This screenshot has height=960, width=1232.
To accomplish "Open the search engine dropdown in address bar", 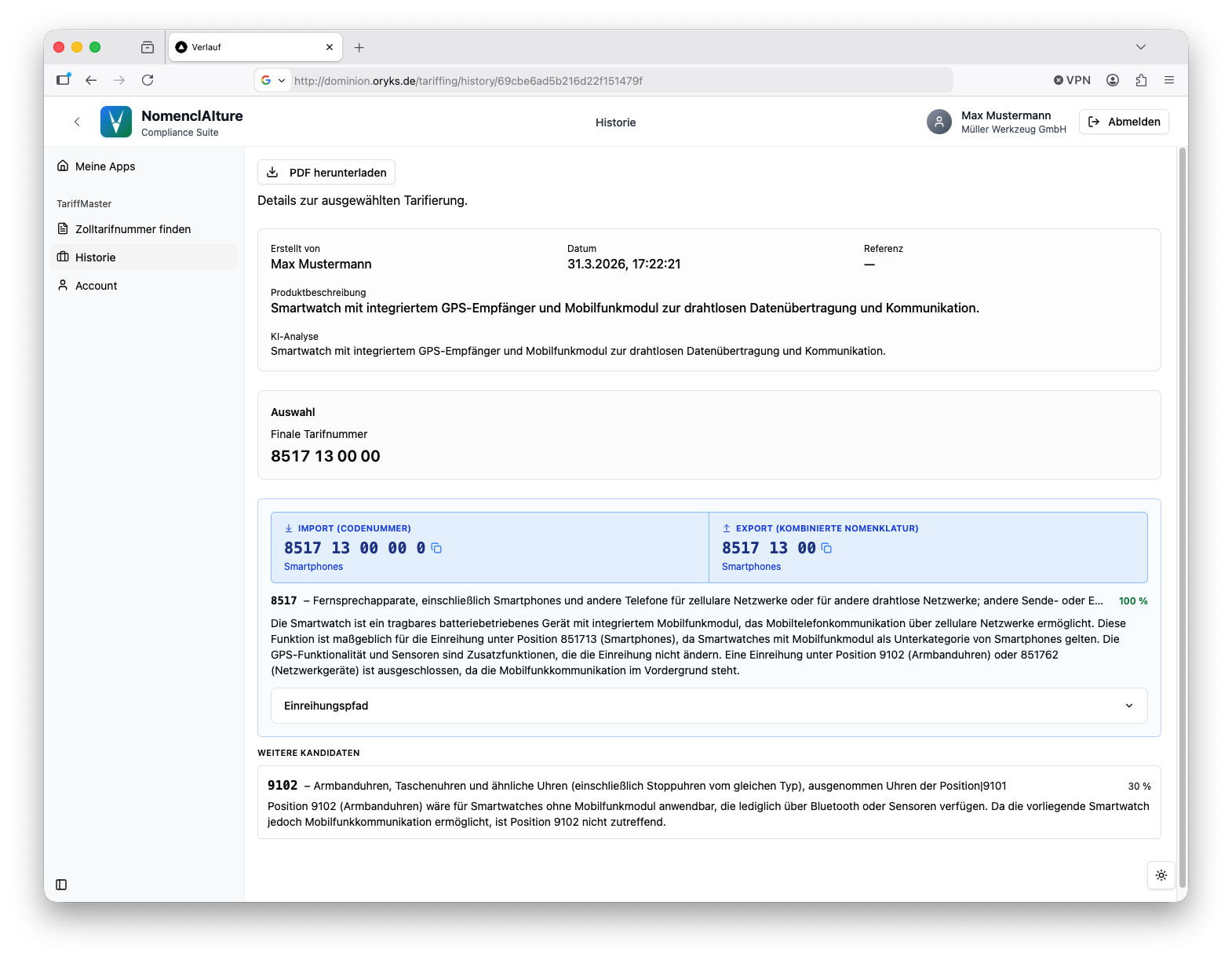I will (x=273, y=80).
